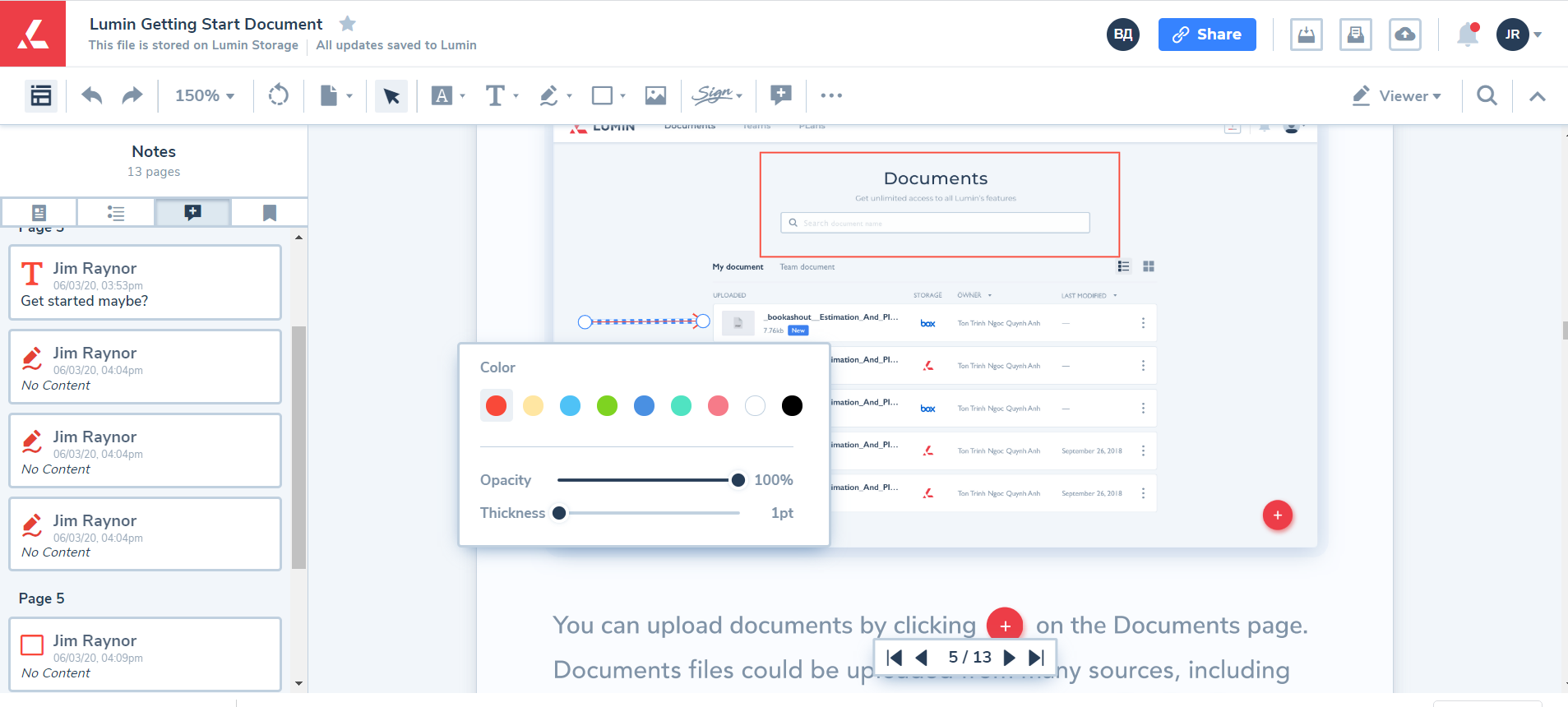Click the 'All updates saved to Lumin' status
The image size is (1568, 707).
pos(396,45)
